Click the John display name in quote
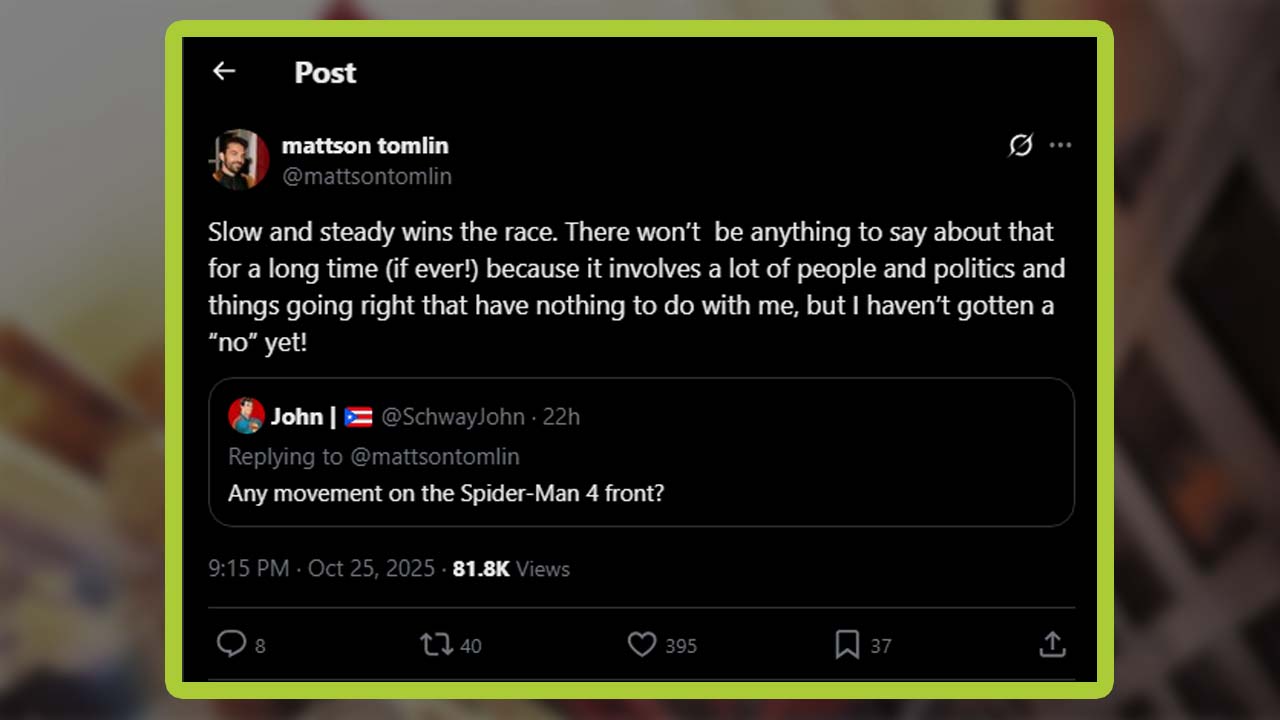Image resolution: width=1280 pixels, height=720 pixels. [296, 417]
